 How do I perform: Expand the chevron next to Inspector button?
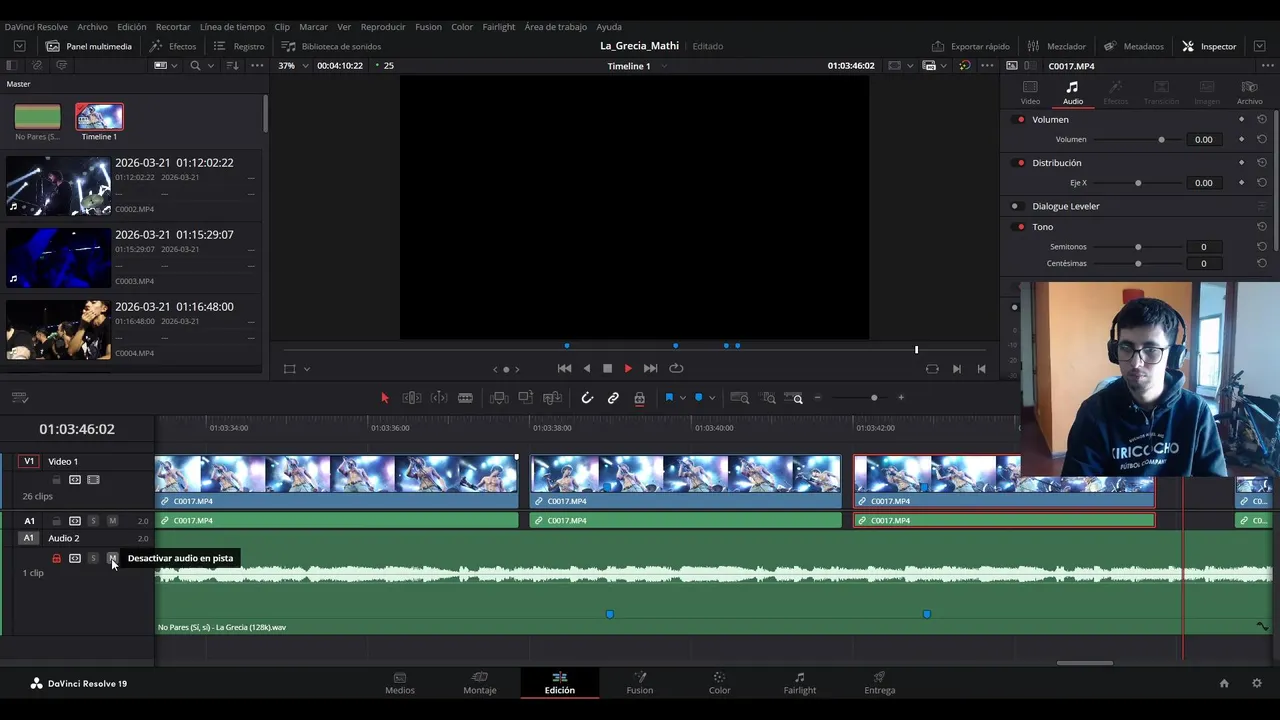pos(1259,46)
